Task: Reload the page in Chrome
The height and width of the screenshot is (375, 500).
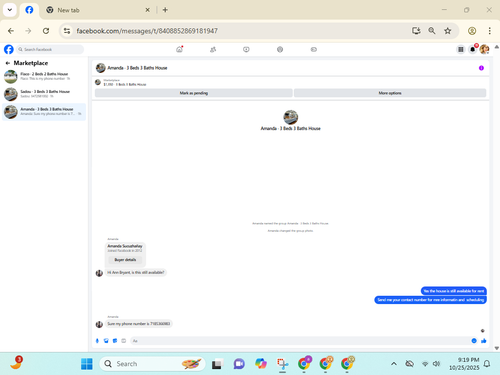Action: pos(46,31)
